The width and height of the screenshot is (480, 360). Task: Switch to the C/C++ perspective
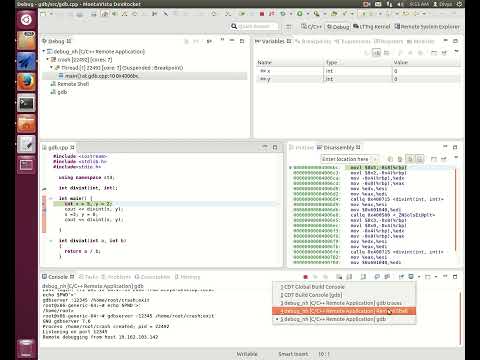click(x=312, y=27)
